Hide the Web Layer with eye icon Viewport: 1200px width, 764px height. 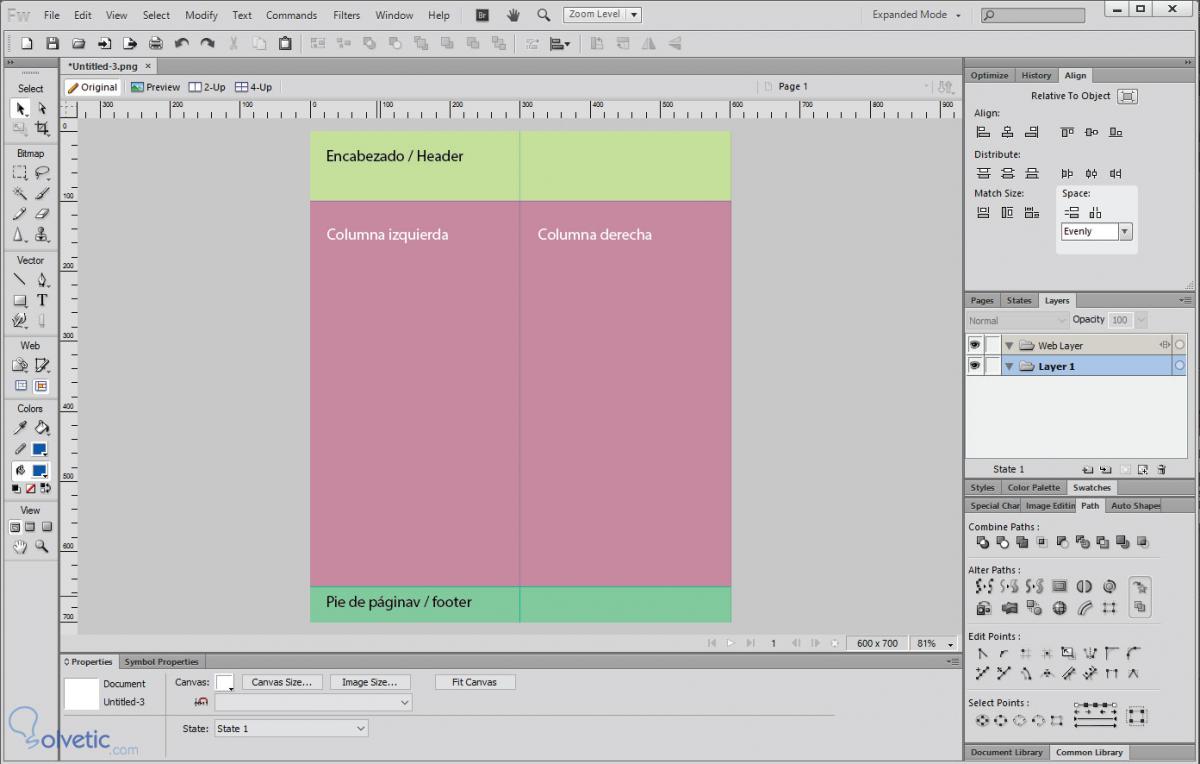(974, 345)
